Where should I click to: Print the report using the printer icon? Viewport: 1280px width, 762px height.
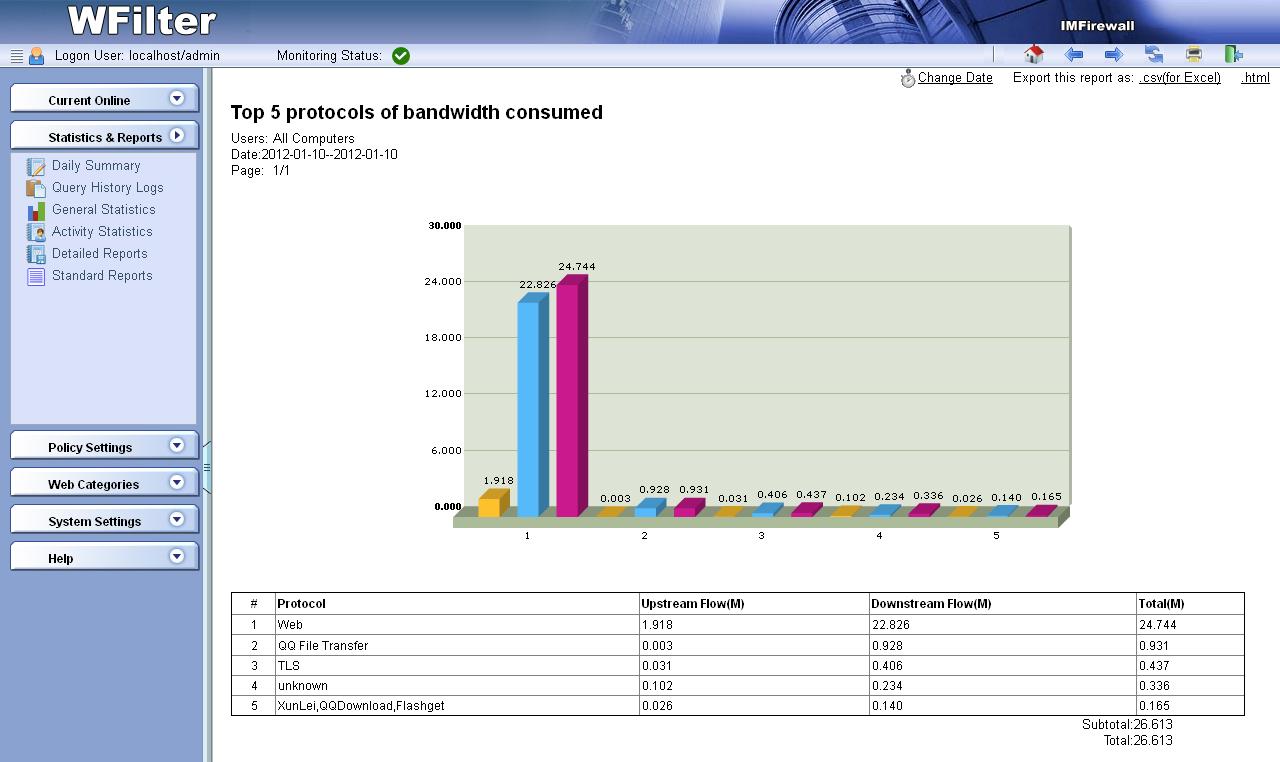click(1193, 55)
